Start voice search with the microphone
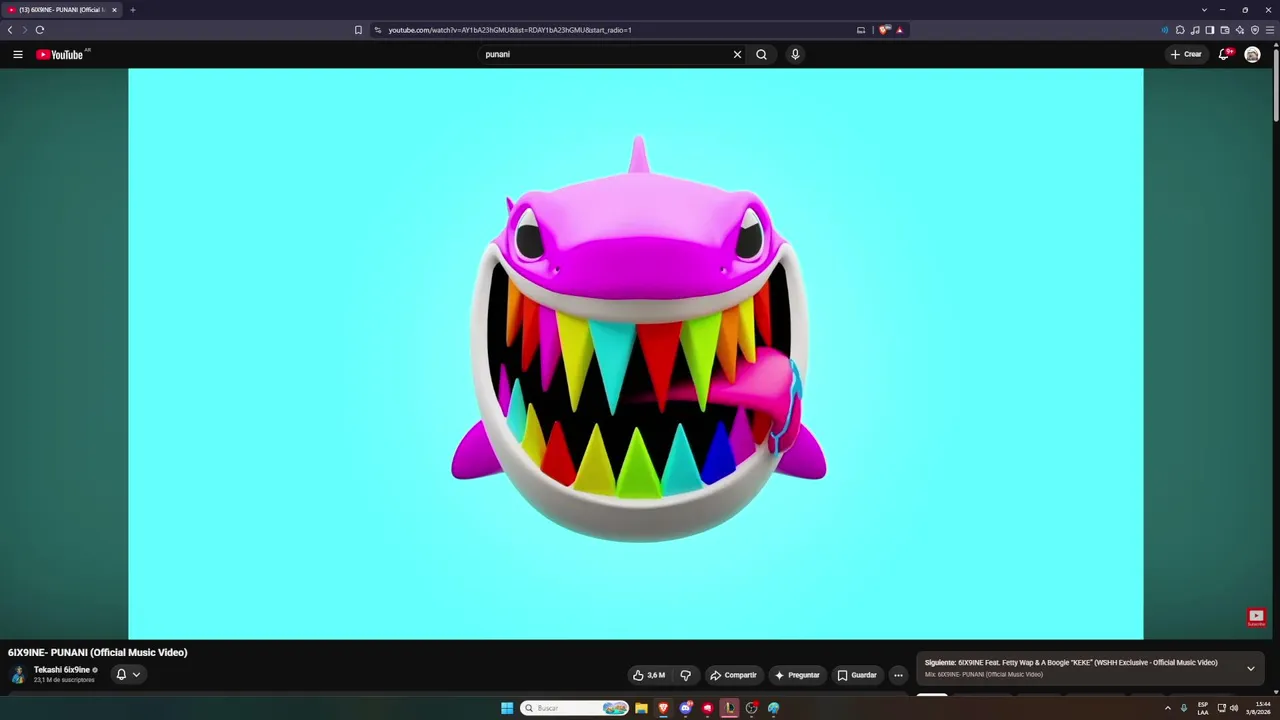Screen dimensions: 1280x720 coord(795,54)
